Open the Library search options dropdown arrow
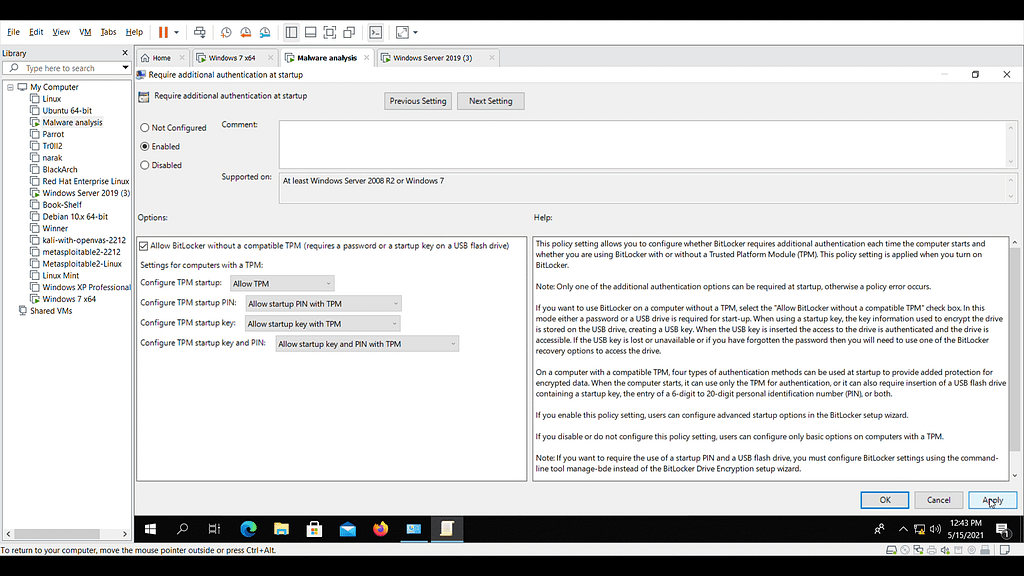The width and height of the screenshot is (1024, 576). 125,68
